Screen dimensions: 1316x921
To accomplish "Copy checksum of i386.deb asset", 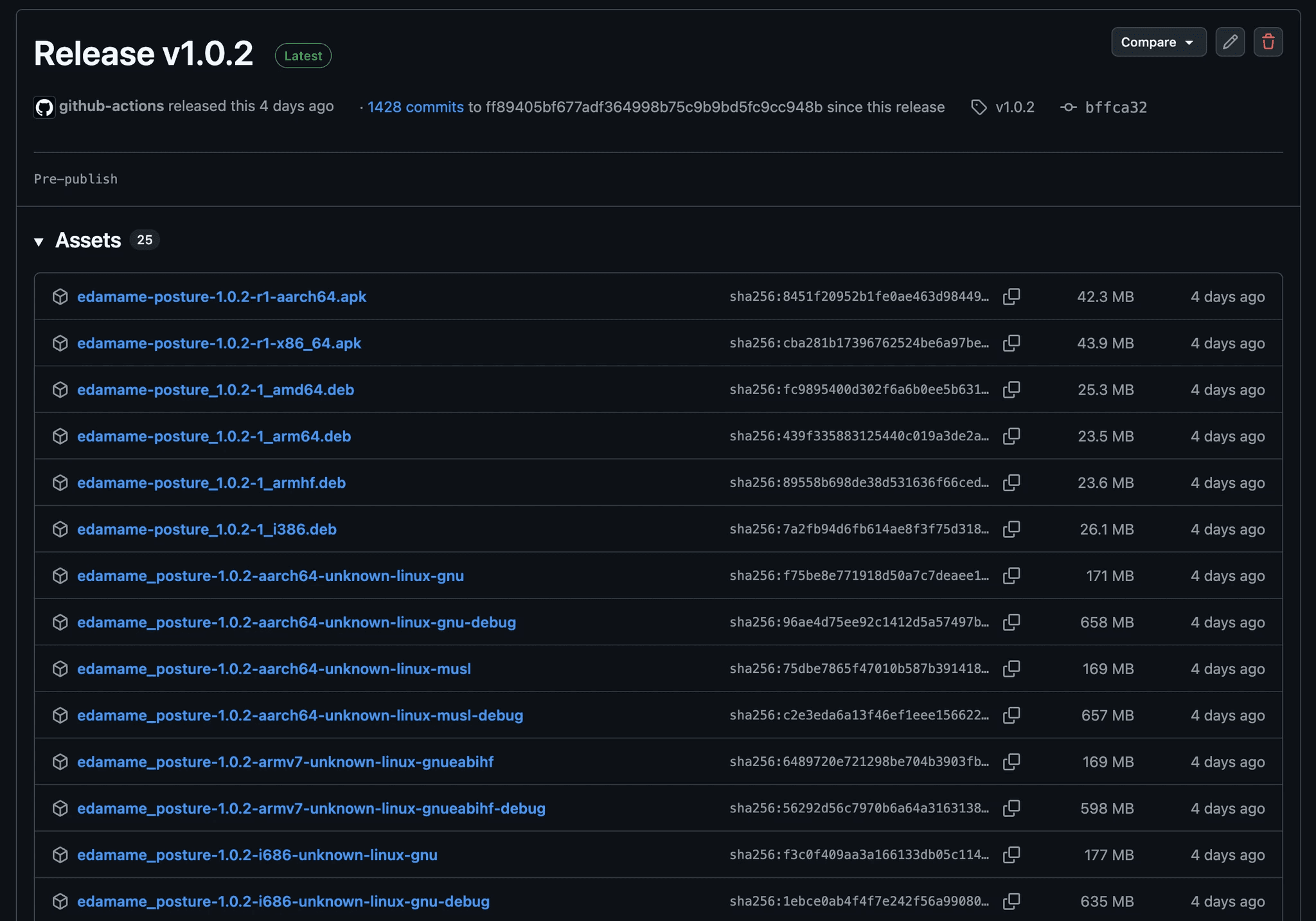I will [1011, 529].
